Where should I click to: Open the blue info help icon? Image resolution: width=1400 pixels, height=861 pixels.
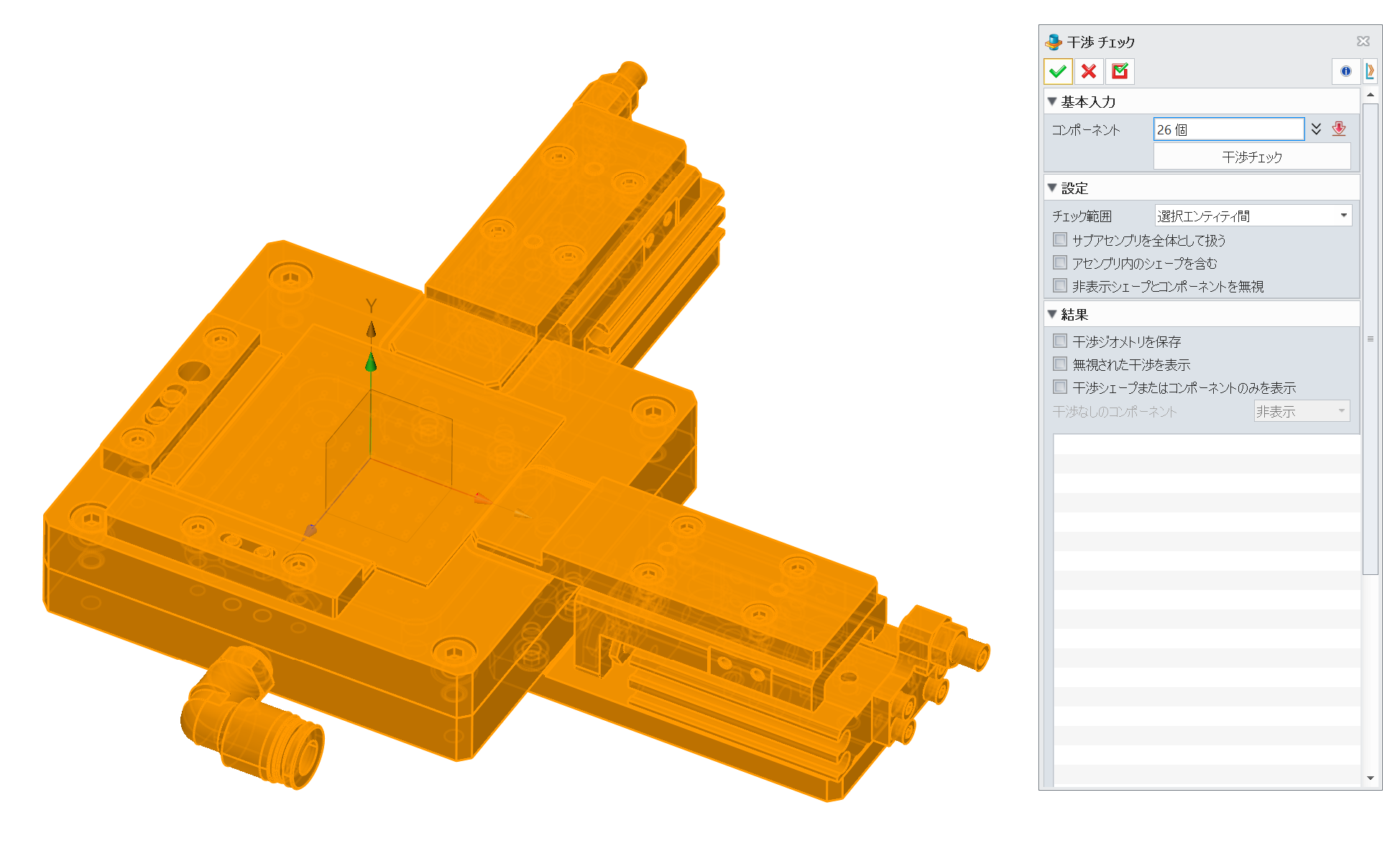pyautogui.click(x=1345, y=71)
